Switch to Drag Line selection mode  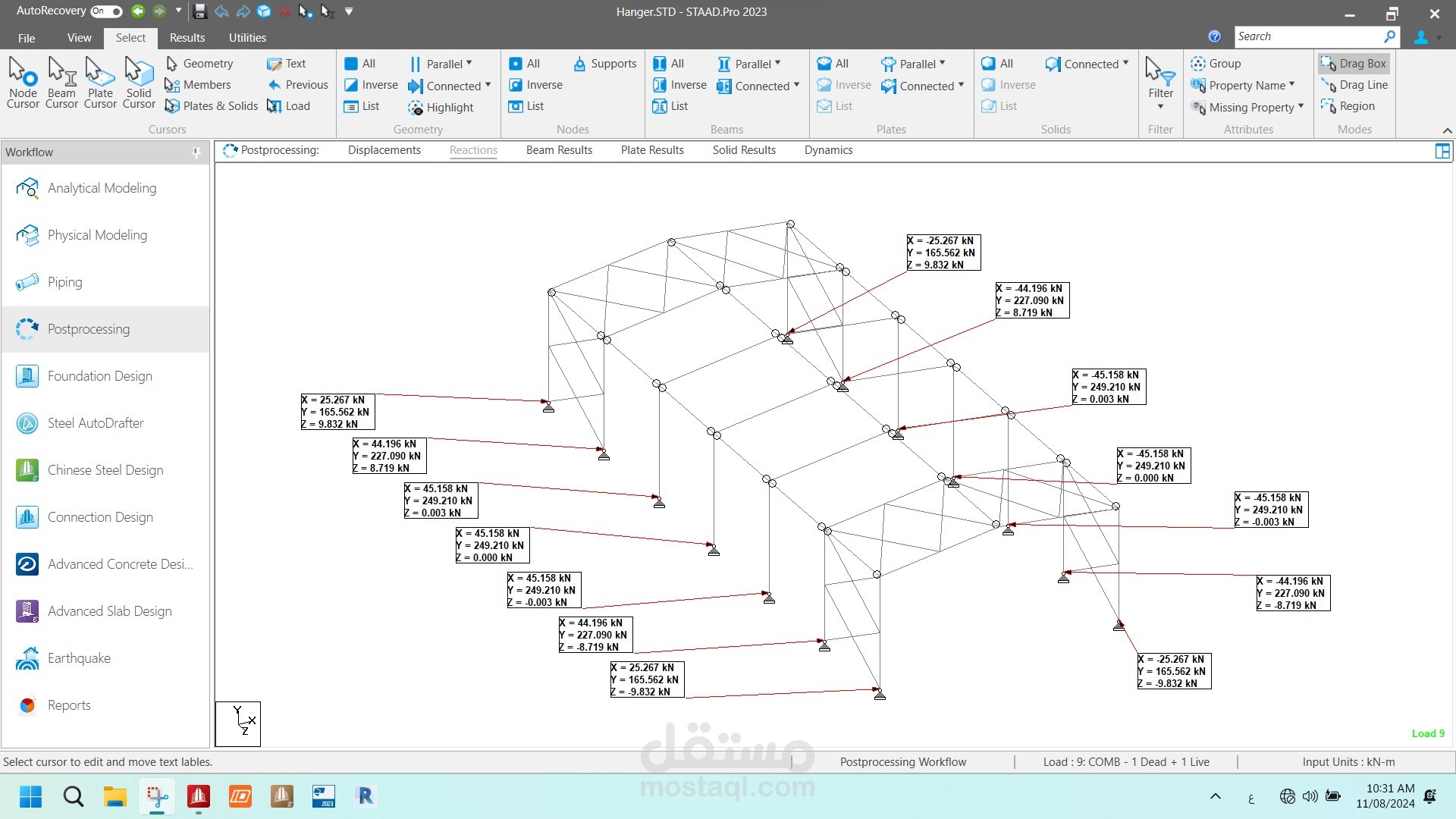[x=1354, y=85]
